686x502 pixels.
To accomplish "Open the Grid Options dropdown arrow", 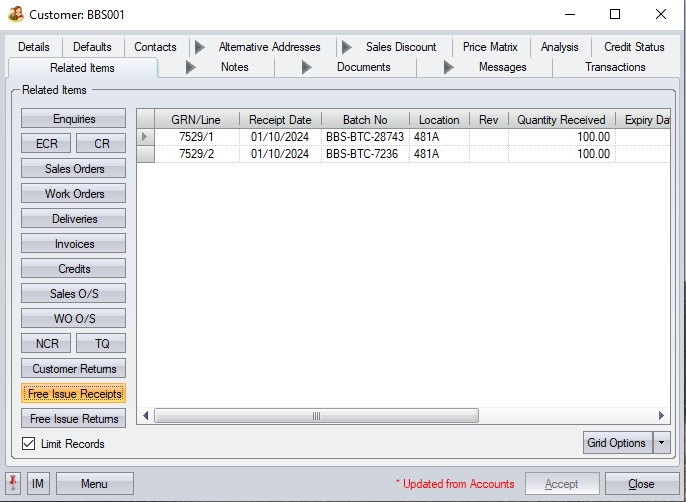I will [660, 443].
